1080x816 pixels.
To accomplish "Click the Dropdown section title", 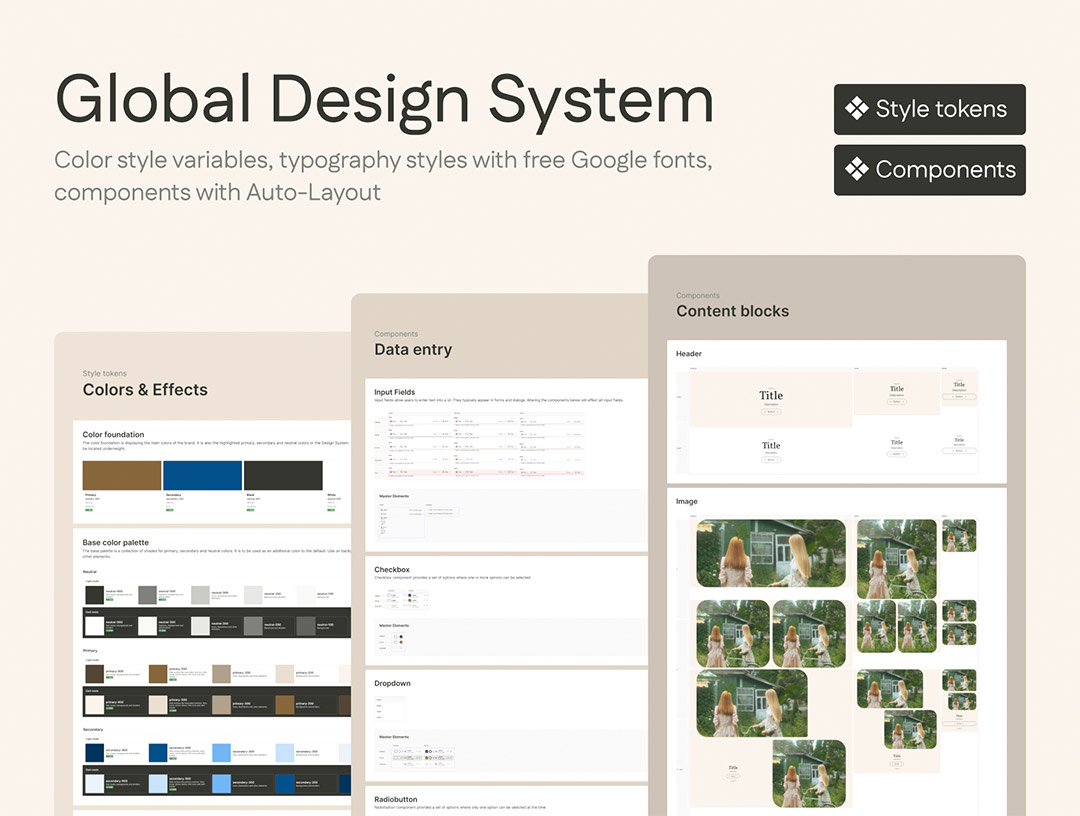I will pyautogui.click(x=392, y=683).
